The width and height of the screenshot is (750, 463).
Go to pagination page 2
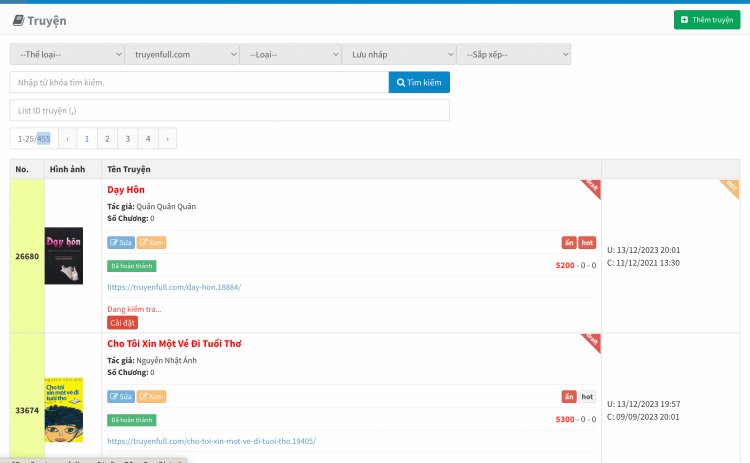coord(107,139)
